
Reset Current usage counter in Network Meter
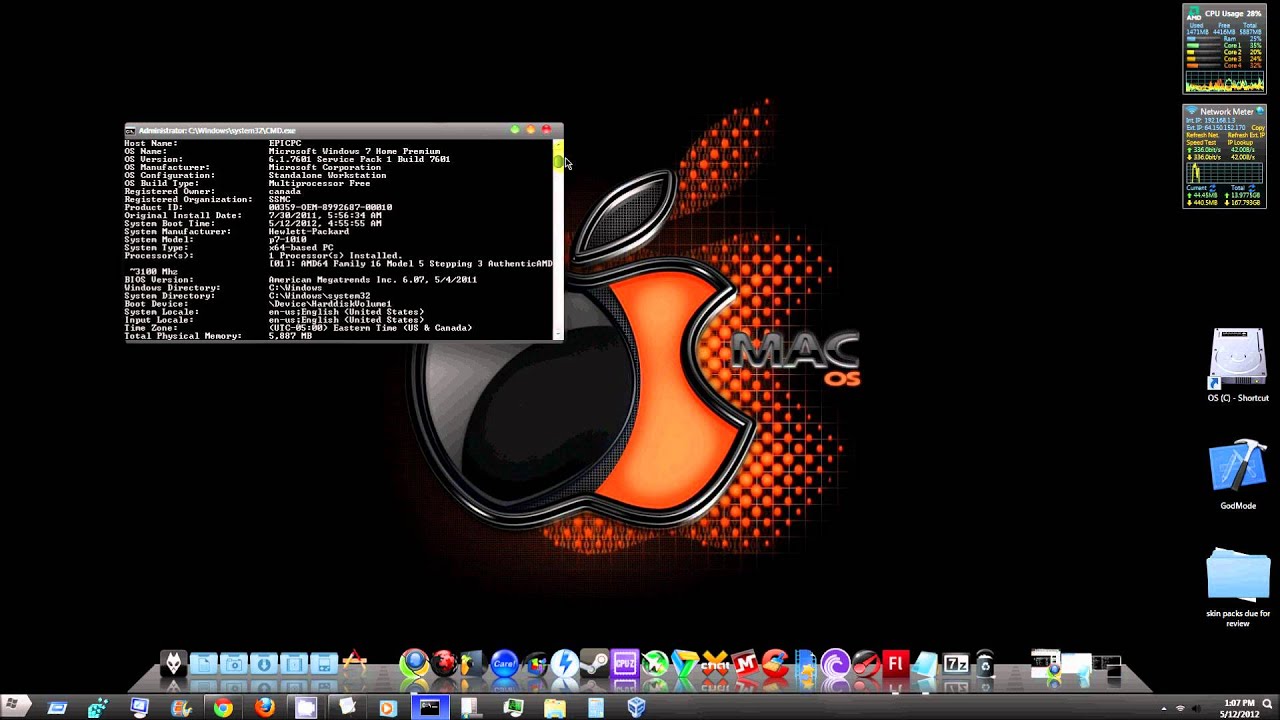pos(1213,188)
